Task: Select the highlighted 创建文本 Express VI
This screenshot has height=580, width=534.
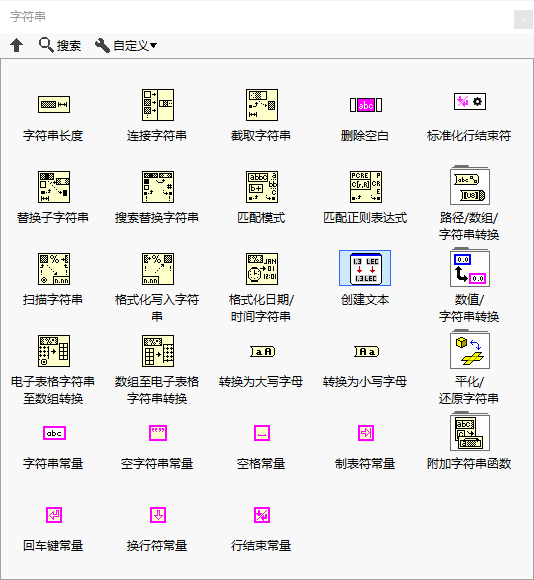Action: click(365, 268)
